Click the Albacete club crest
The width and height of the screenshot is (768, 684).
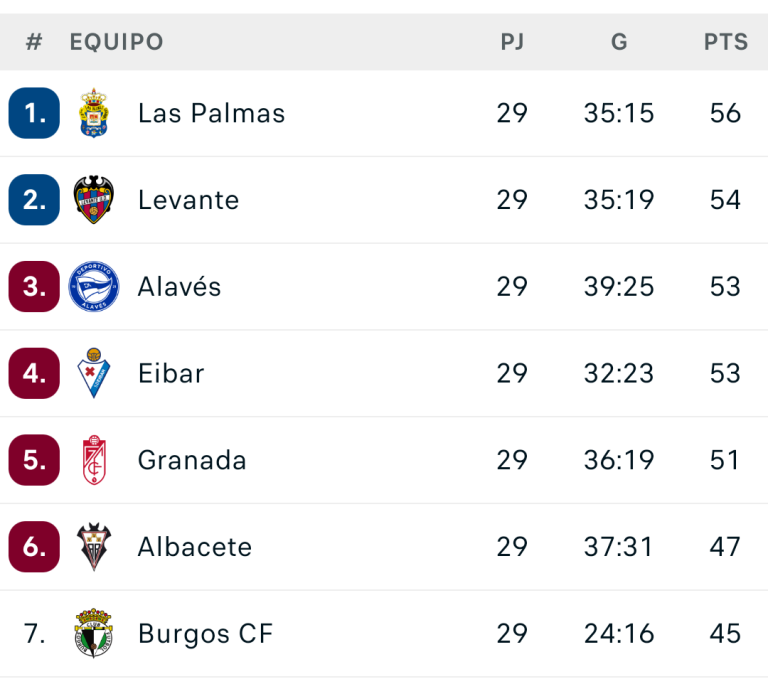pos(94,546)
